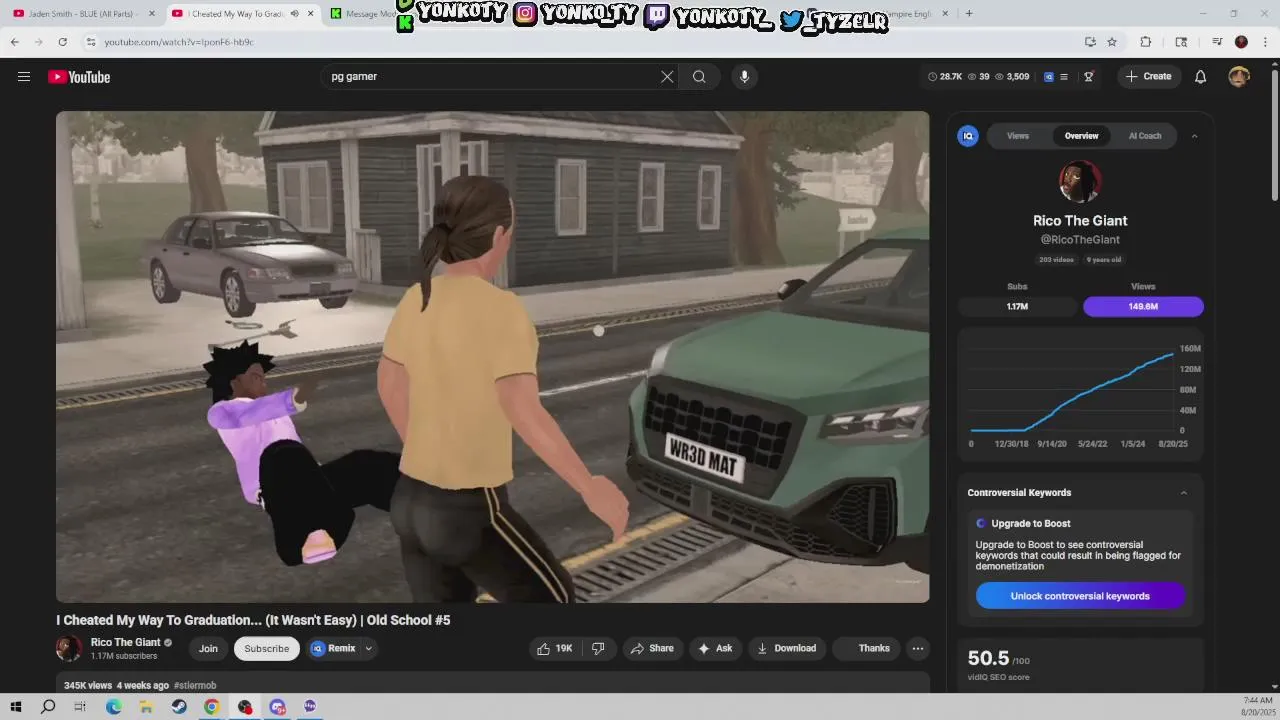This screenshot has height=720, width=1280.
Task: Select the Views tab in vidIQ
Action: pyautogui.click(x=1018, y=136)
